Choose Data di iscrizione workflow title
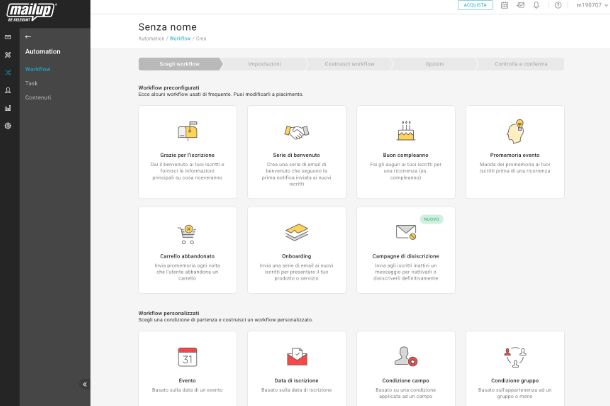Viewport: 610px width, 406px height. click(x=296, y=380)
